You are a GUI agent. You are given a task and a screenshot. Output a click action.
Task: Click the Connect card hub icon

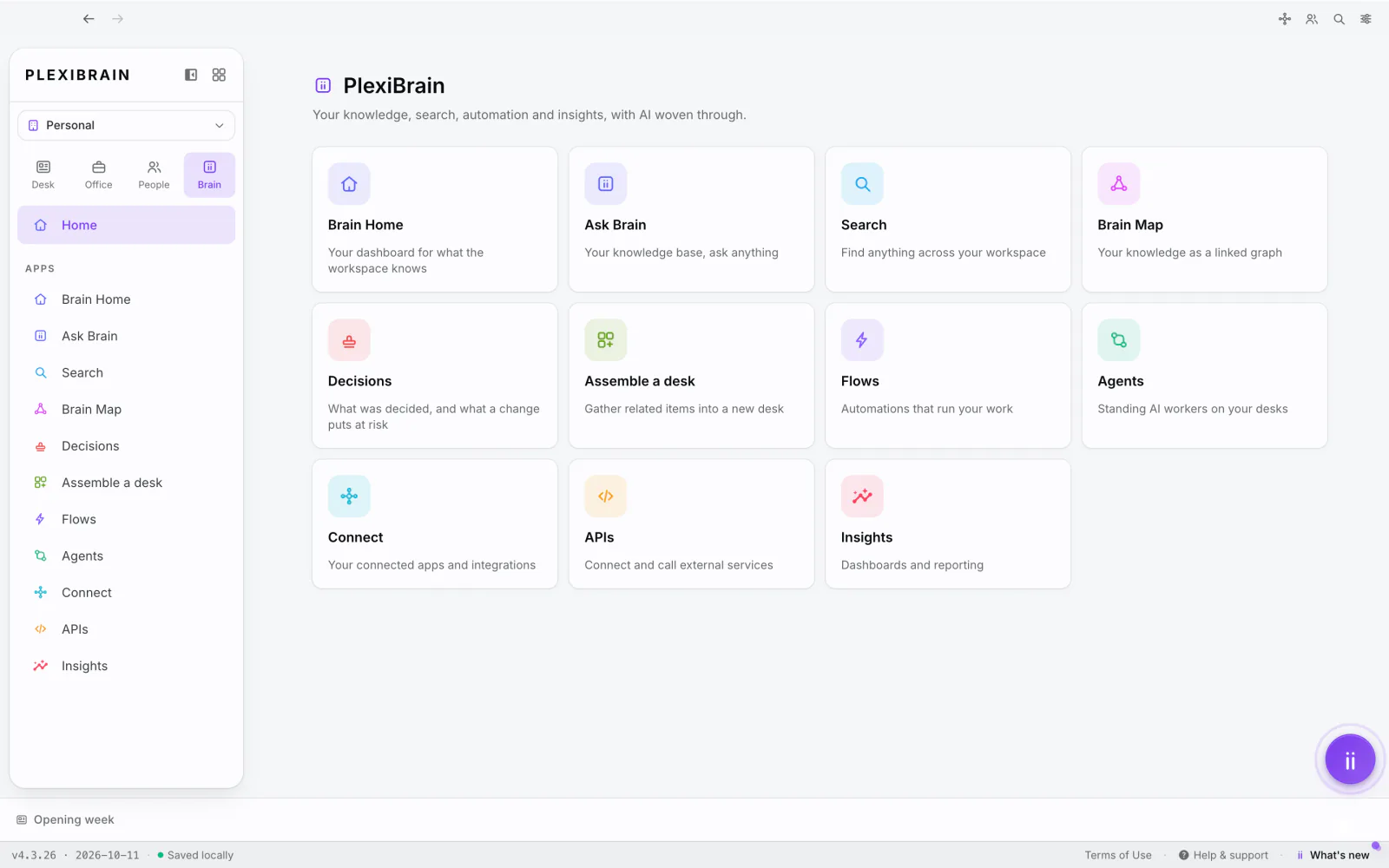[349, 496]
